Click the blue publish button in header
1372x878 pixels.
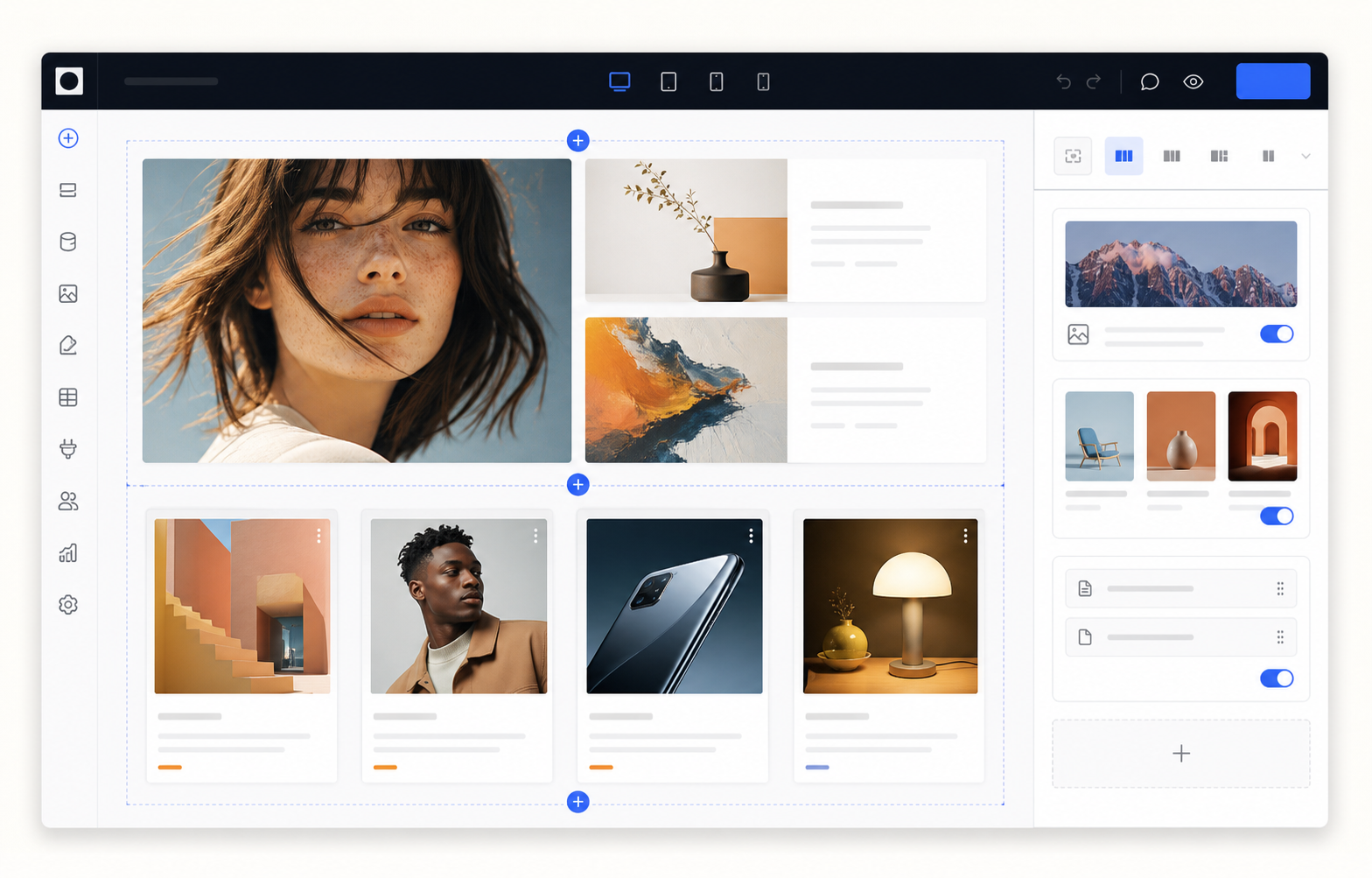pyautogui.click(x=1273, y=81)
